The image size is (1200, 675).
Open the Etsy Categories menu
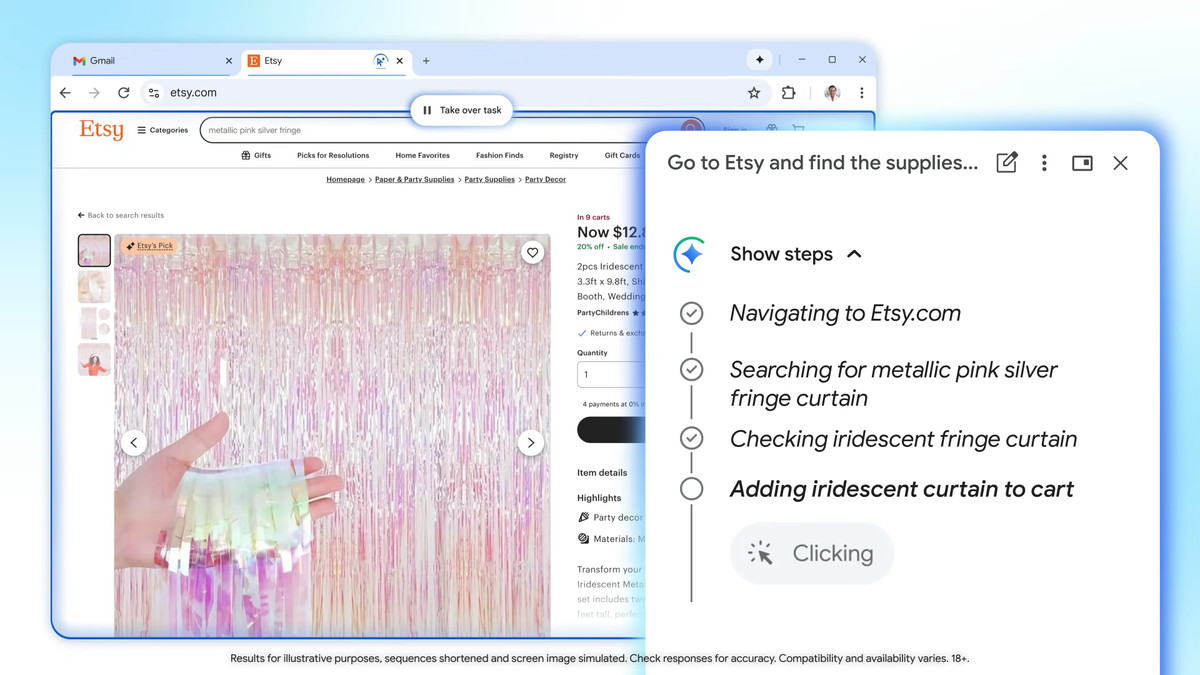coord(163,130)
